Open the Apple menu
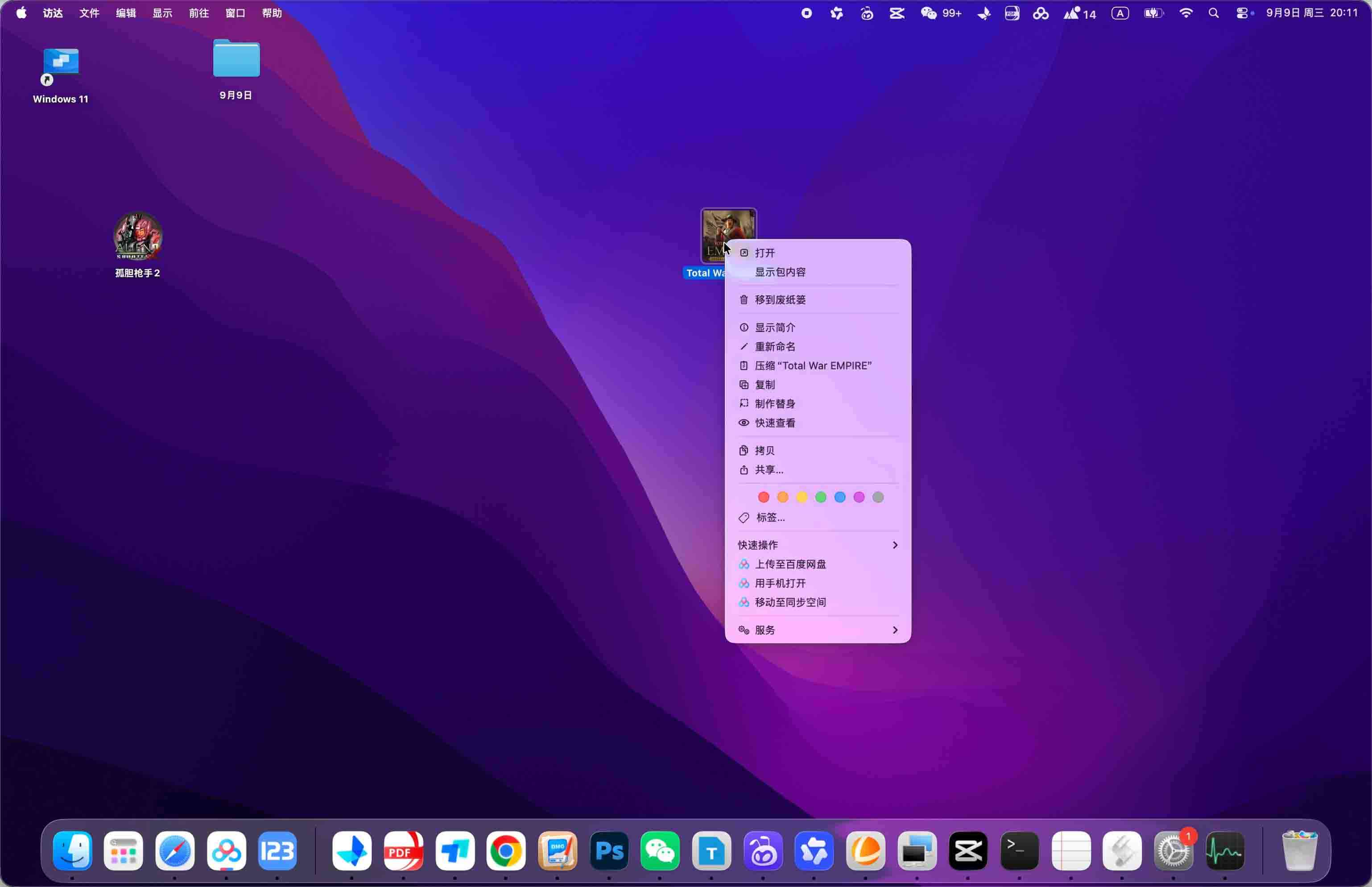The height and width of the screenshot is (887, 1372). pos(21,12)
